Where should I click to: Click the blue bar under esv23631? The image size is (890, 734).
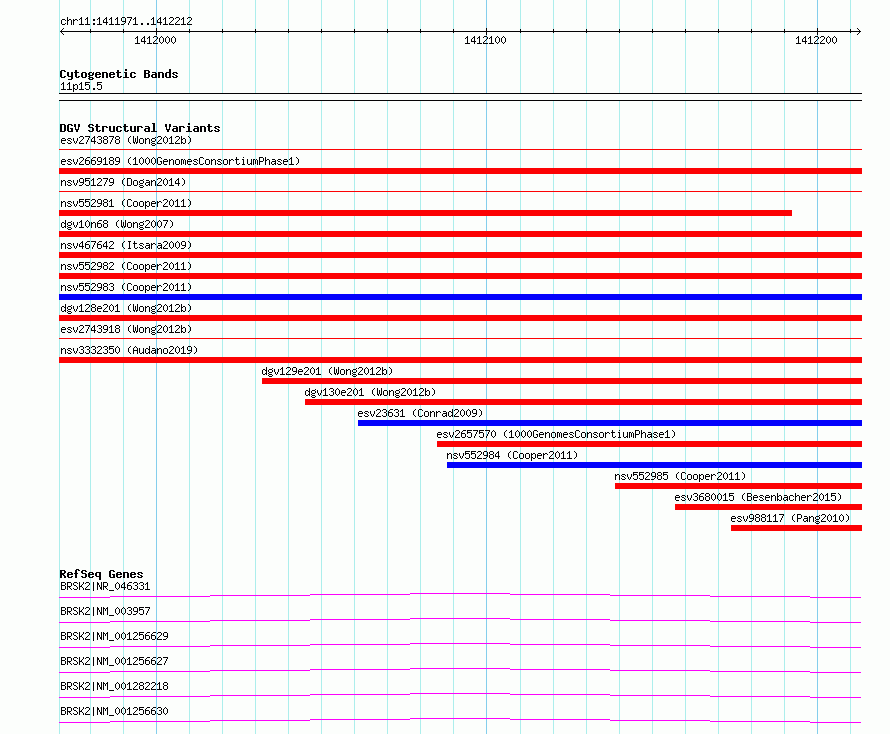coord(610,423)
